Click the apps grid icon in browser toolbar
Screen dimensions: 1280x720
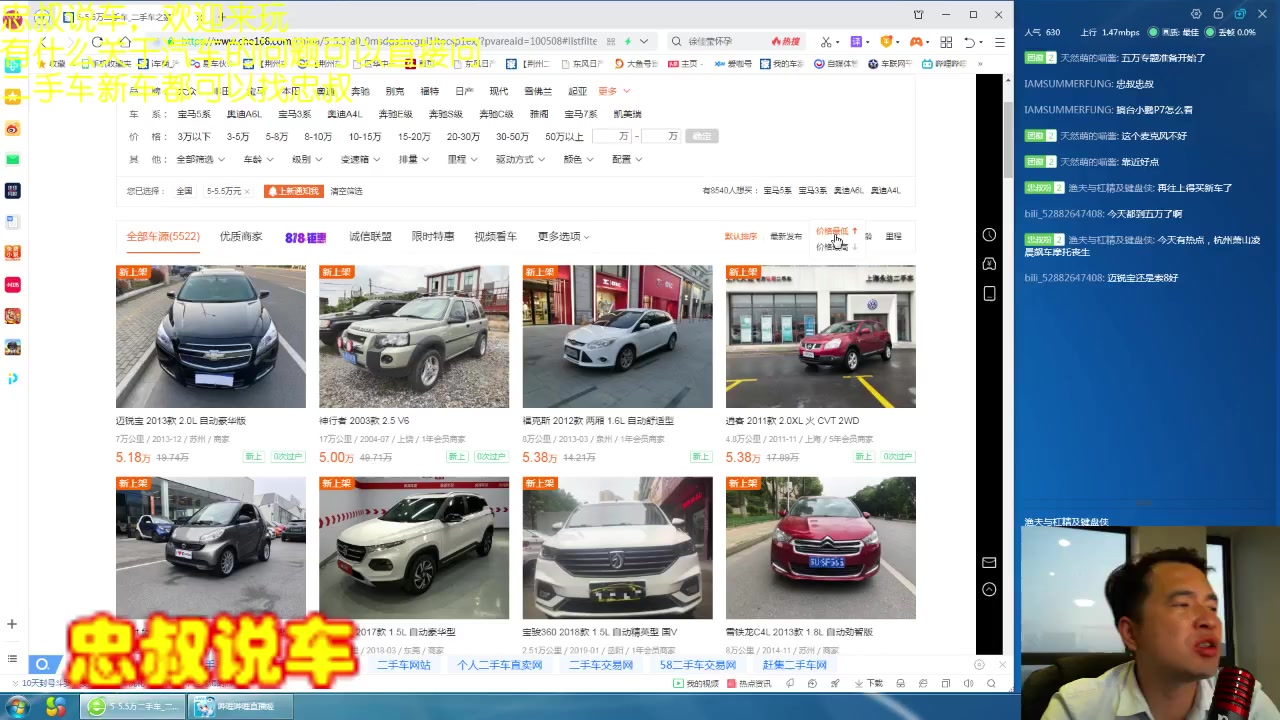coord(946,42)
